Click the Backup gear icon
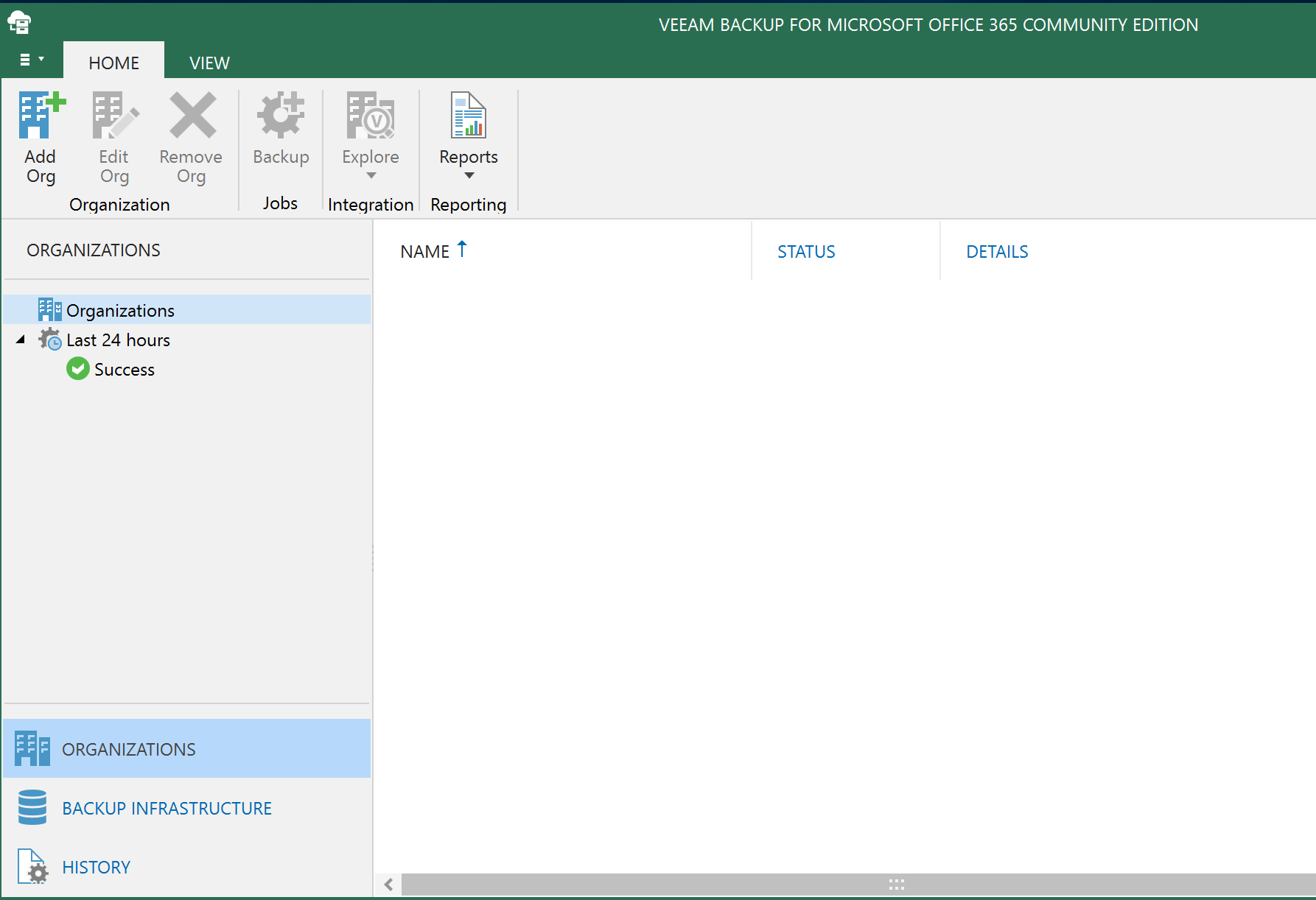Viewport: 1316px width, 900px height. coord(281,115)
